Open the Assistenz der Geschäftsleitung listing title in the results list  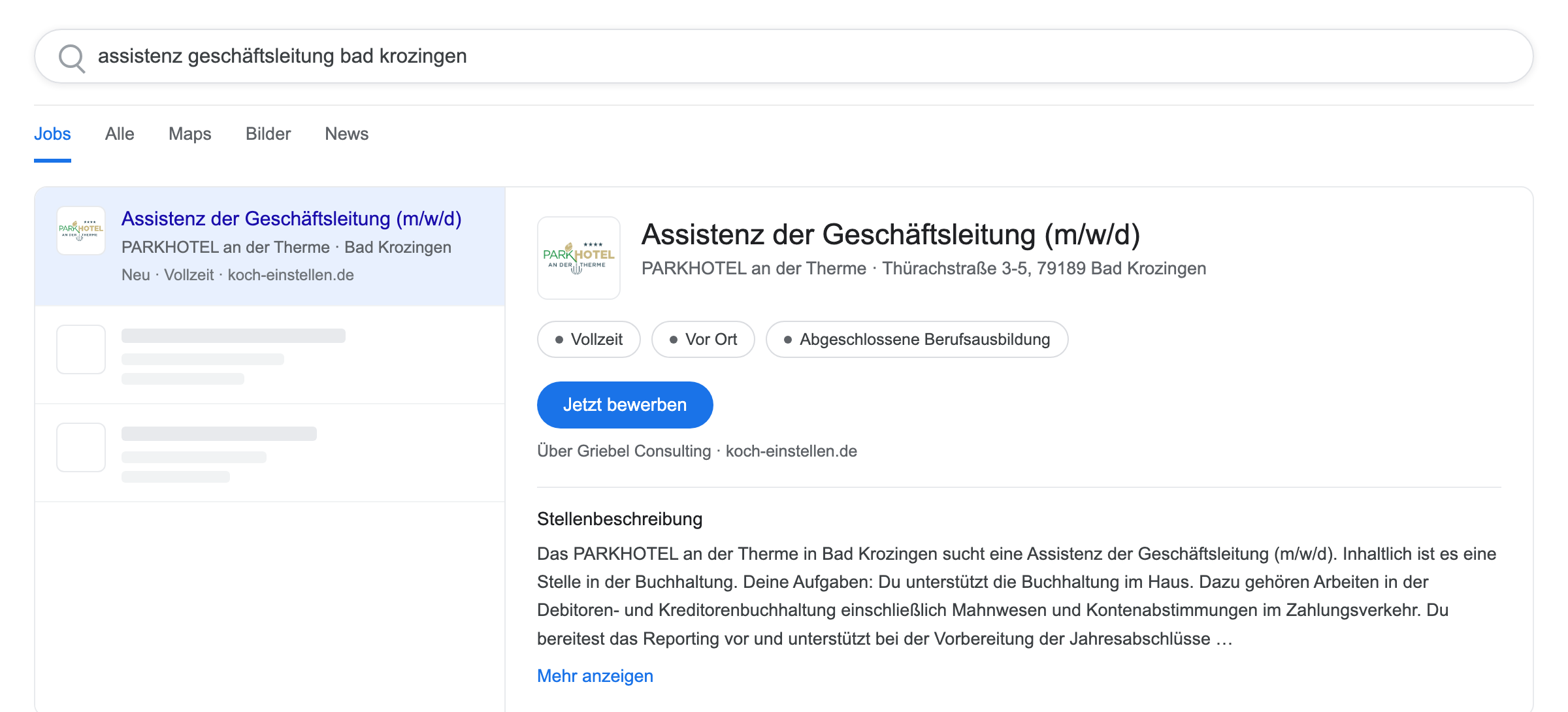291,219
